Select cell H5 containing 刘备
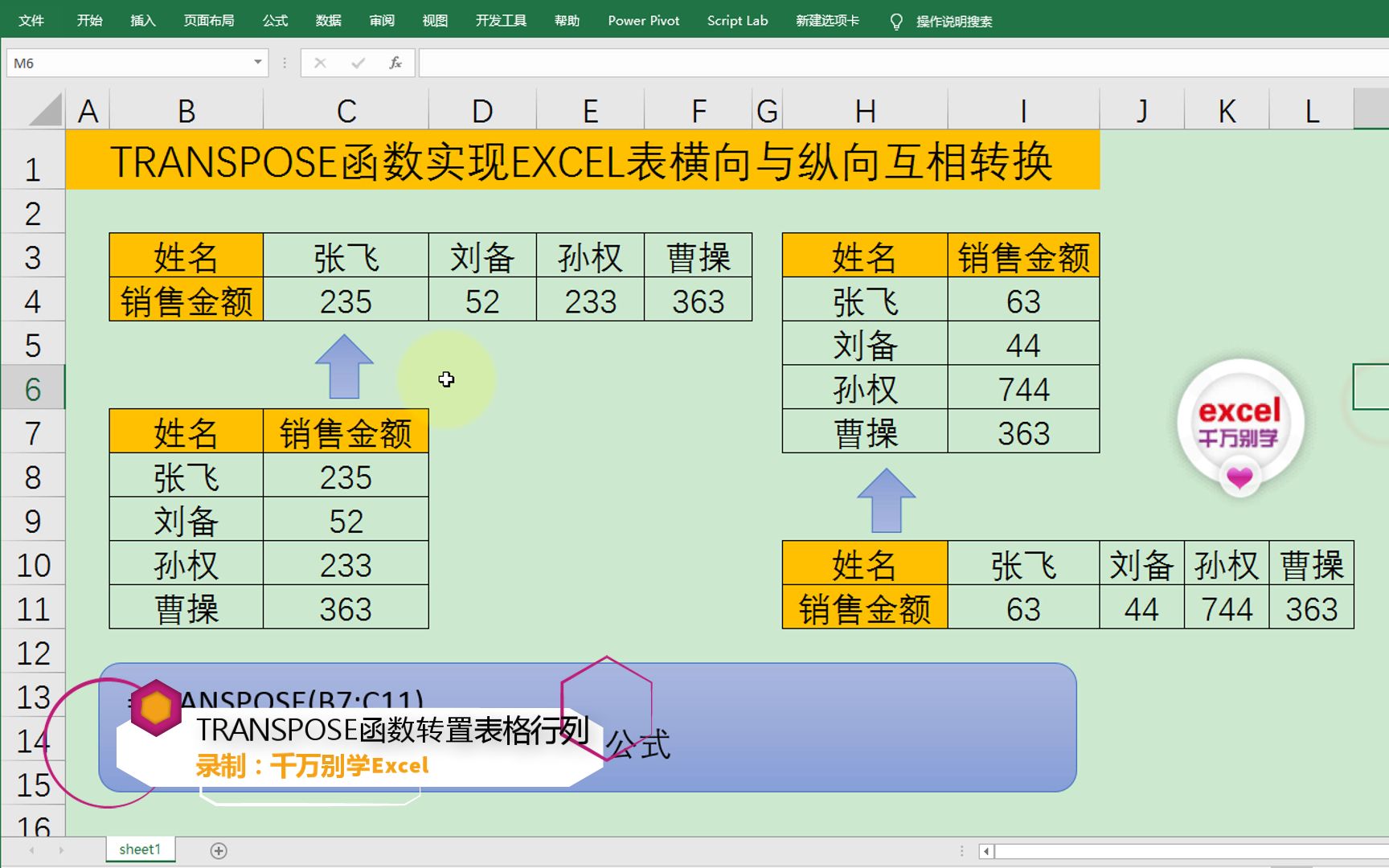 (865, 345)
